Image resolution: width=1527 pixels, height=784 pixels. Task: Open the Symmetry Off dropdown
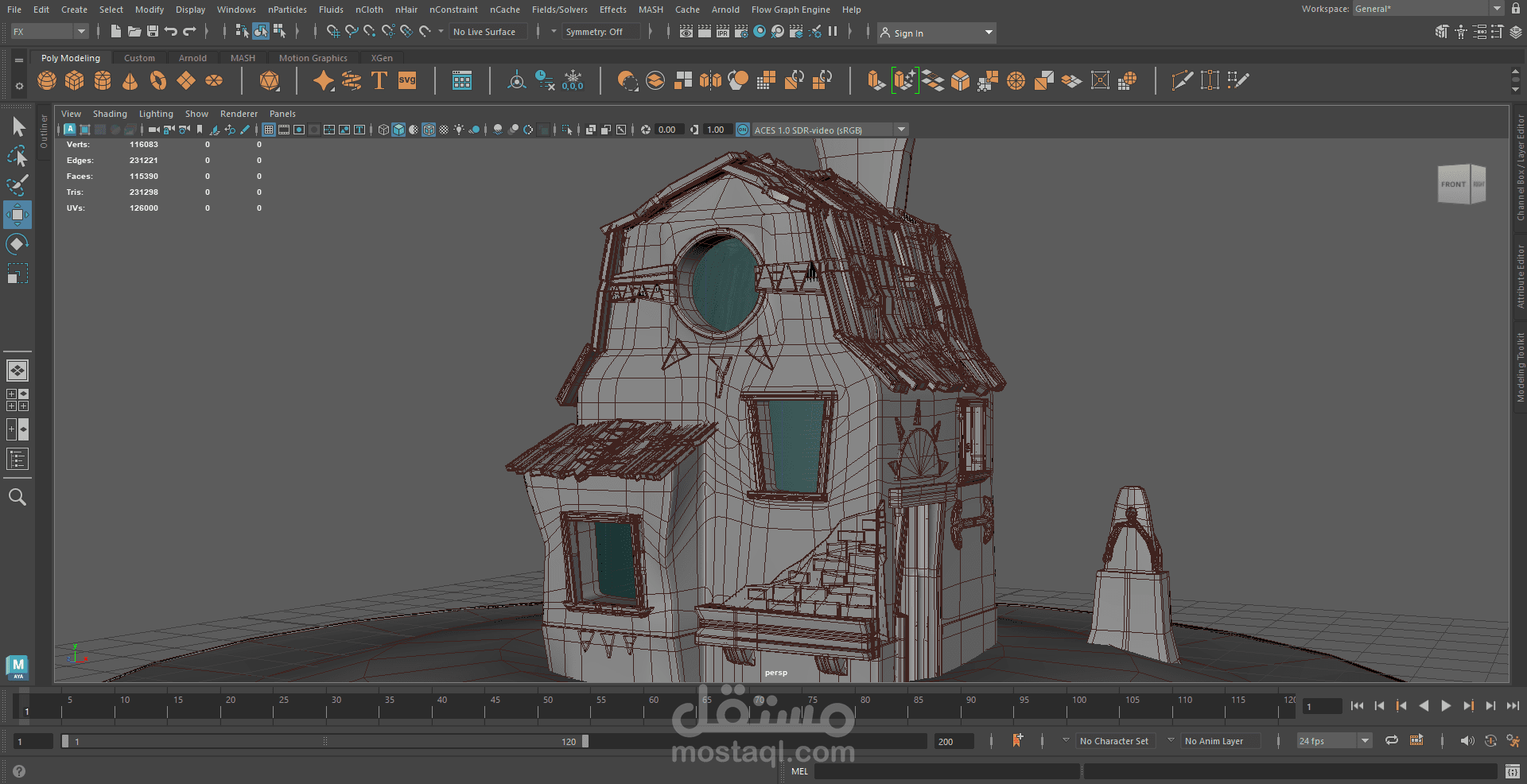click(x=601, y=32)
